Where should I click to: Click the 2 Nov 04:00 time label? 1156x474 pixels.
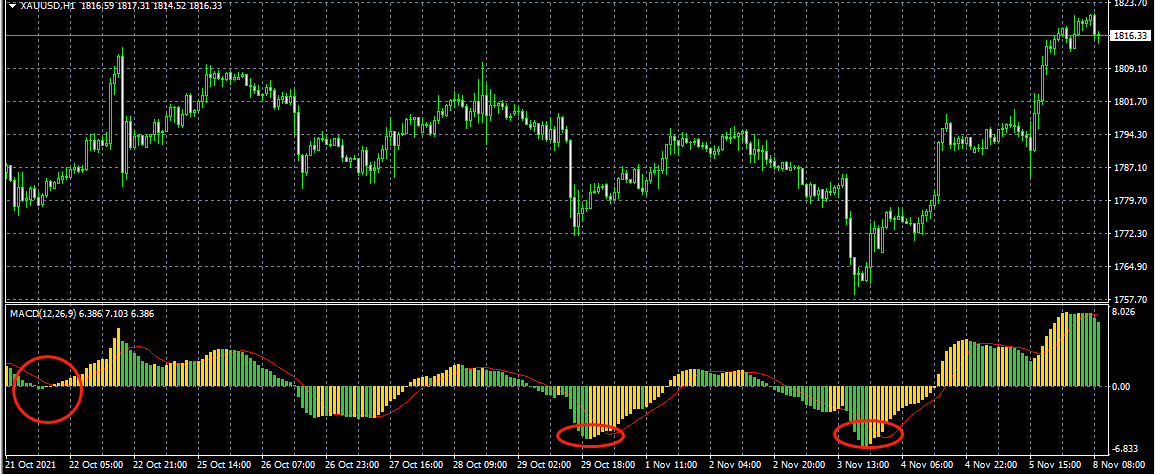point(736,466)
